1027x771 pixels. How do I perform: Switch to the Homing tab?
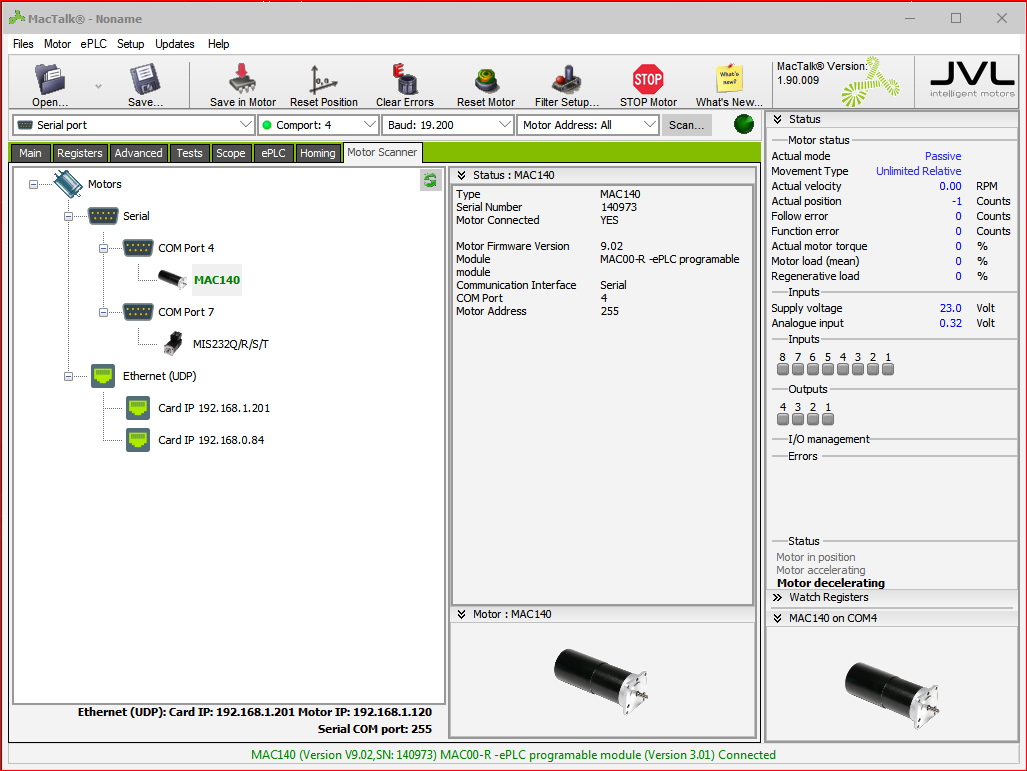pos(318,153)
